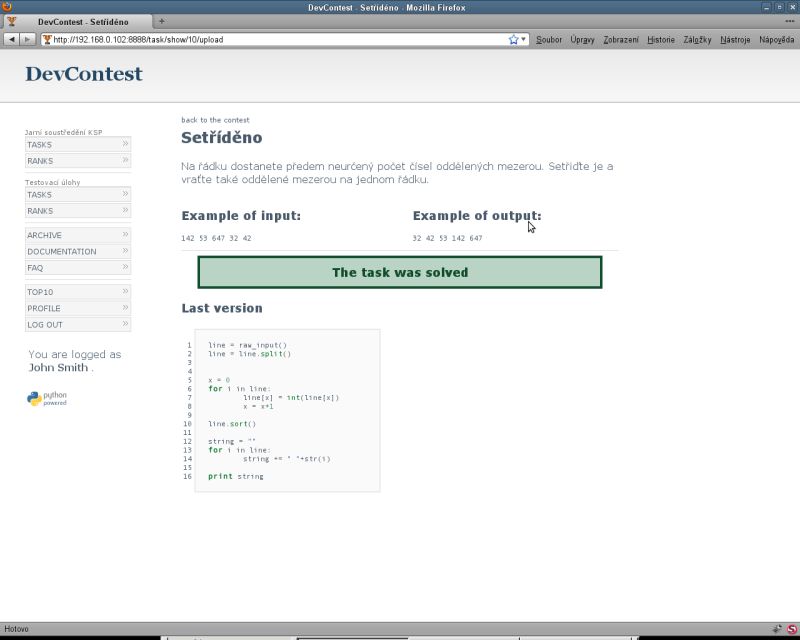Open TASKS under Testovací úlohy
The image size is (800, 640).
[78, 194]
